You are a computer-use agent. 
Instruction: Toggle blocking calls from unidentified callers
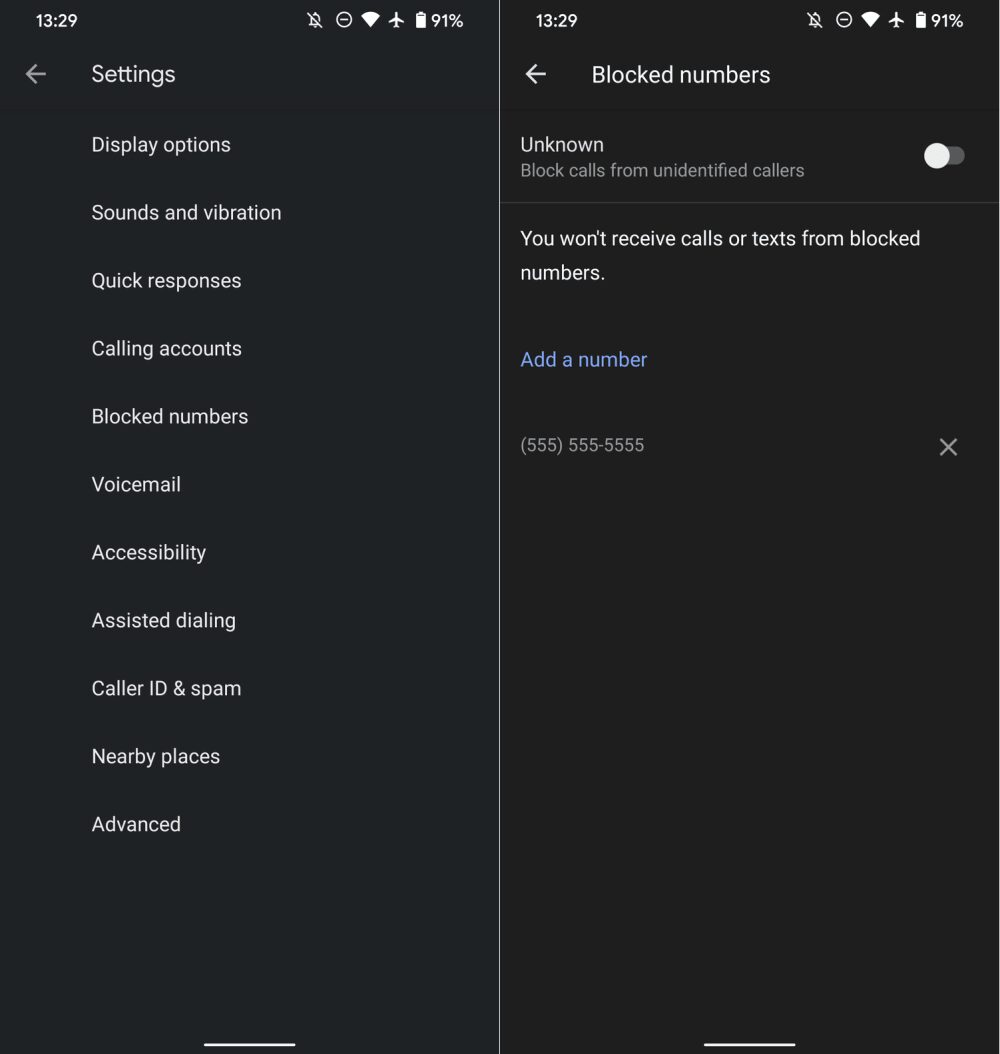(x=943, y=156)
